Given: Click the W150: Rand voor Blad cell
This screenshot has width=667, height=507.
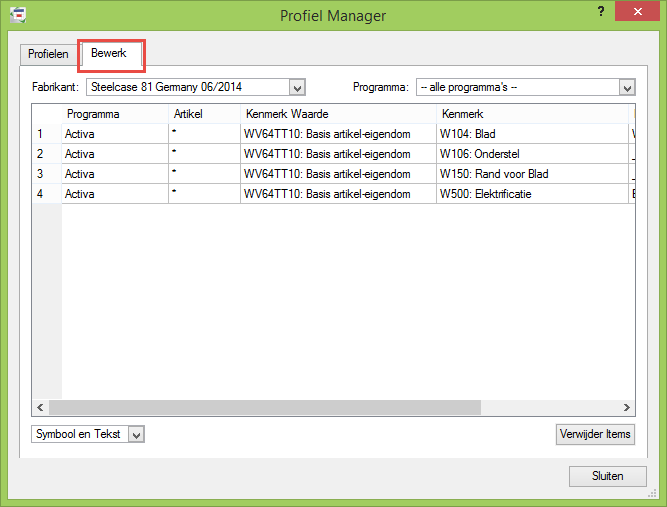Looking at the screenshot, I should (530, 174).
